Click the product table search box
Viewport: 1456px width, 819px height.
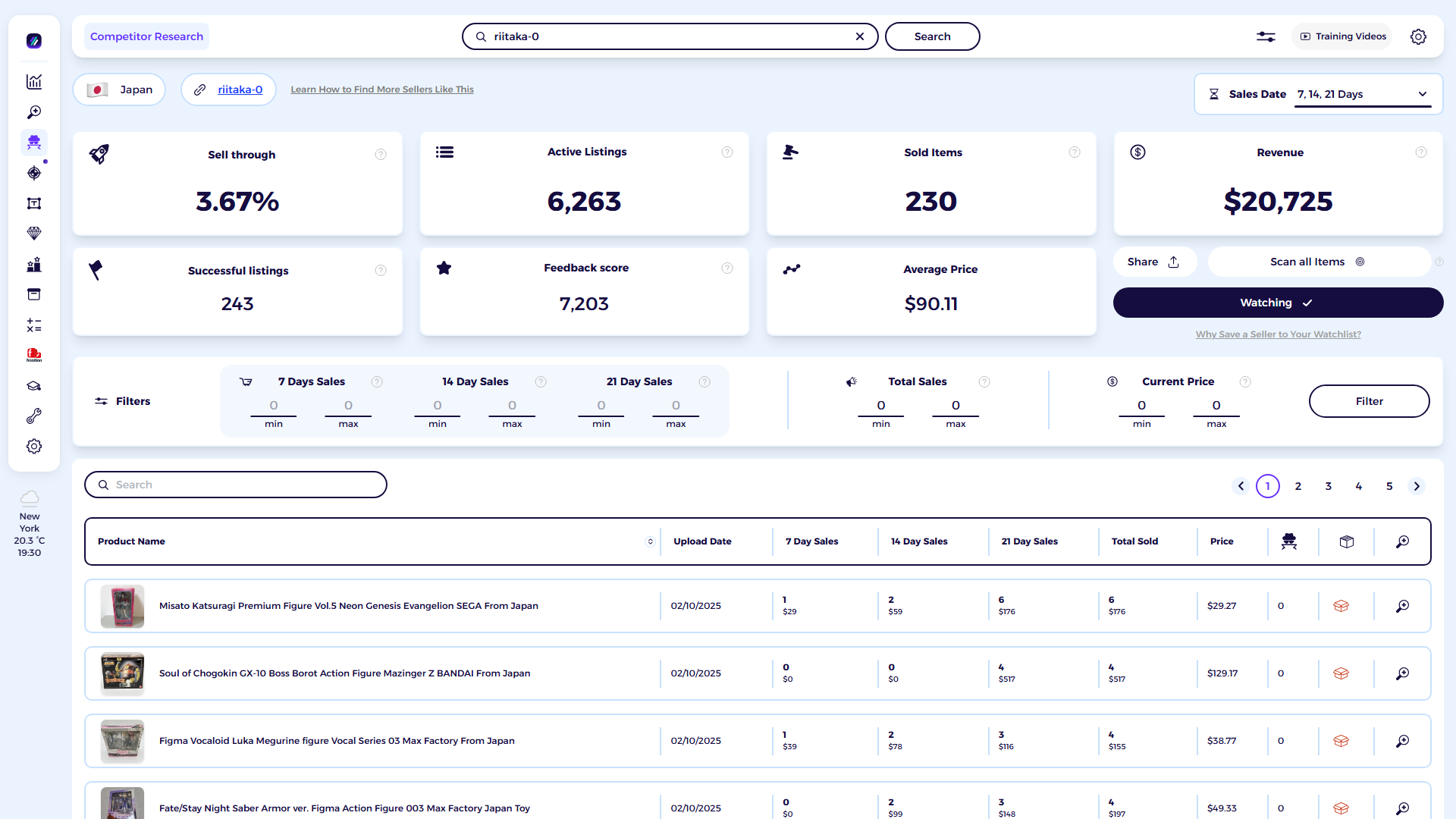235,485
